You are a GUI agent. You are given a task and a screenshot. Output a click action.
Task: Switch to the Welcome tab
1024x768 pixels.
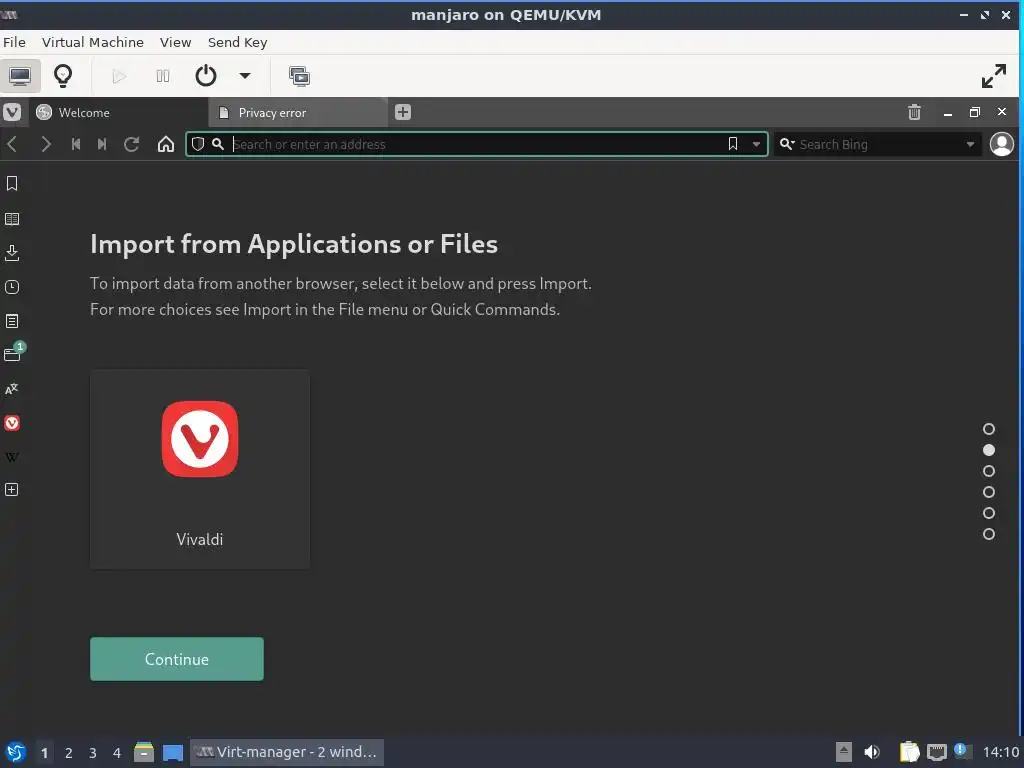click(118, 112)
